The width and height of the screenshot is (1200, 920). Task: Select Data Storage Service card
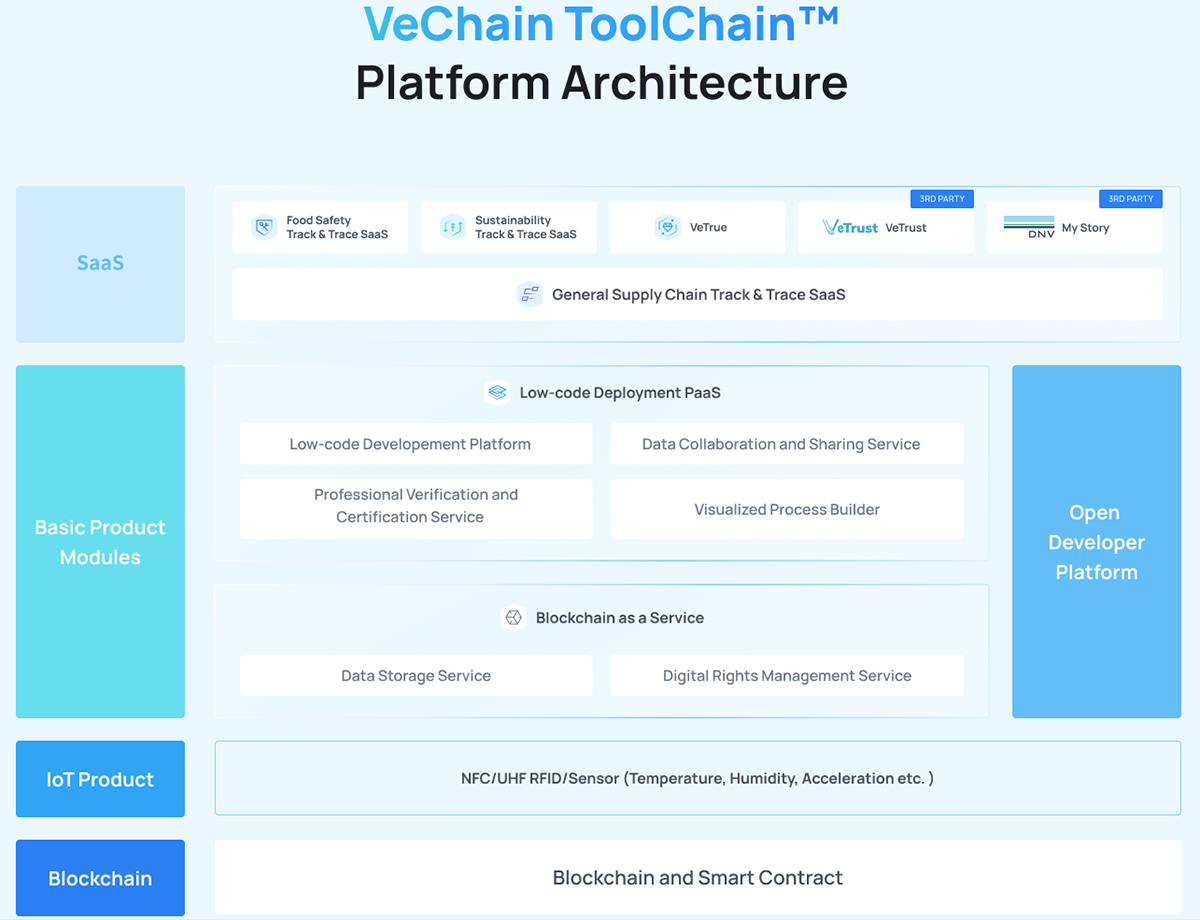(x=416, y=675)
